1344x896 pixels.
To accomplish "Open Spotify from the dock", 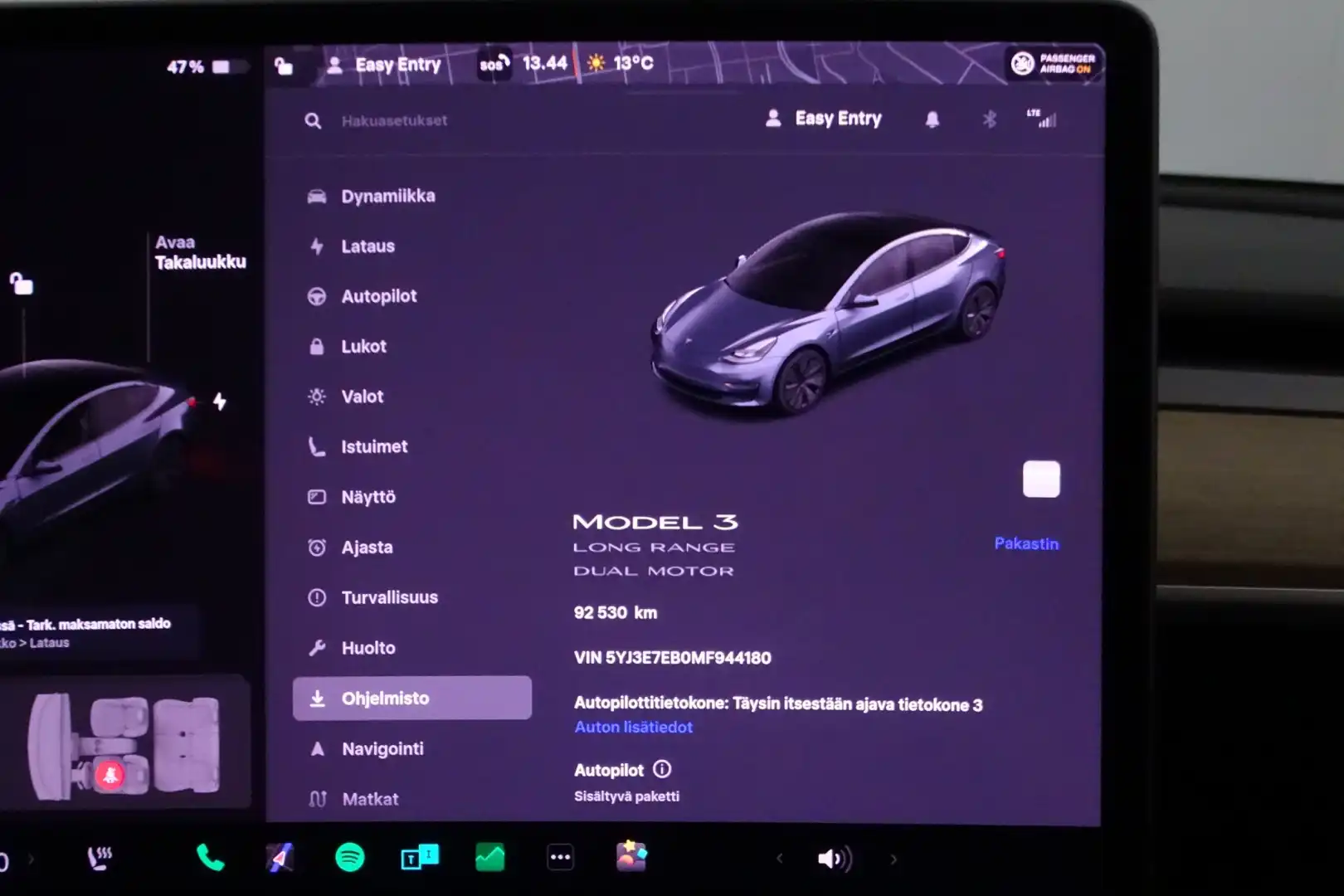I will [350, 857].
